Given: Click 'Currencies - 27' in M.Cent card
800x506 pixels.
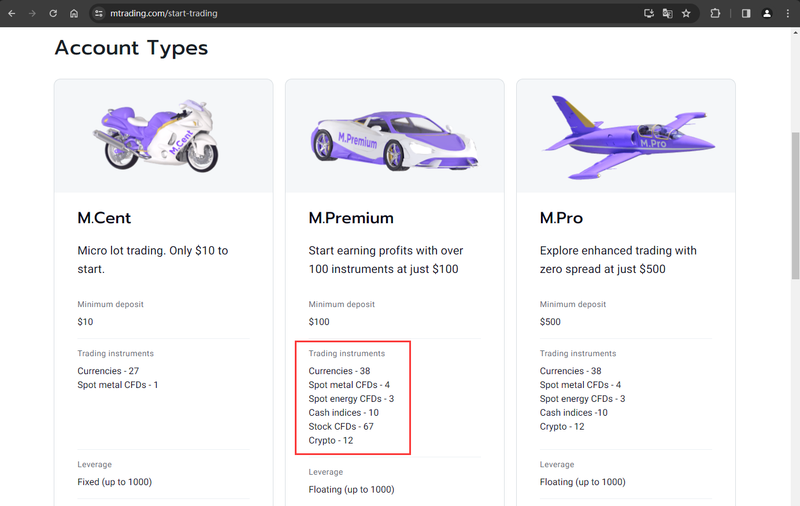Looking at the screenshot, I should tap(108, 371).
